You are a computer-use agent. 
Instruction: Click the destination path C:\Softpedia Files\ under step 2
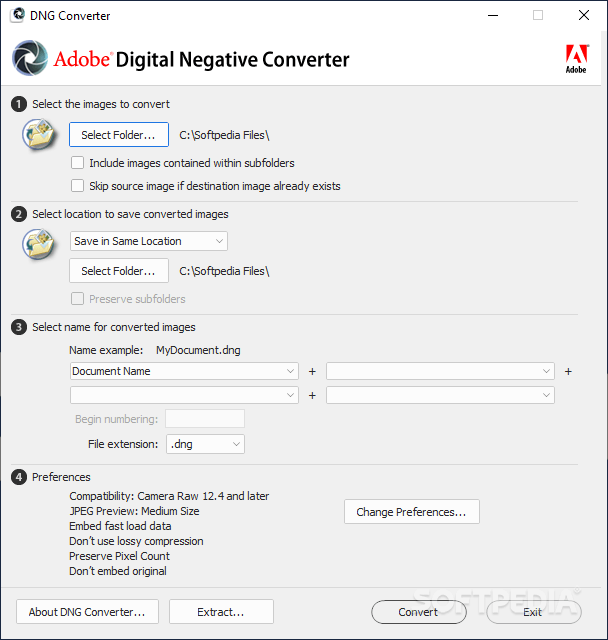coord(224,271)
